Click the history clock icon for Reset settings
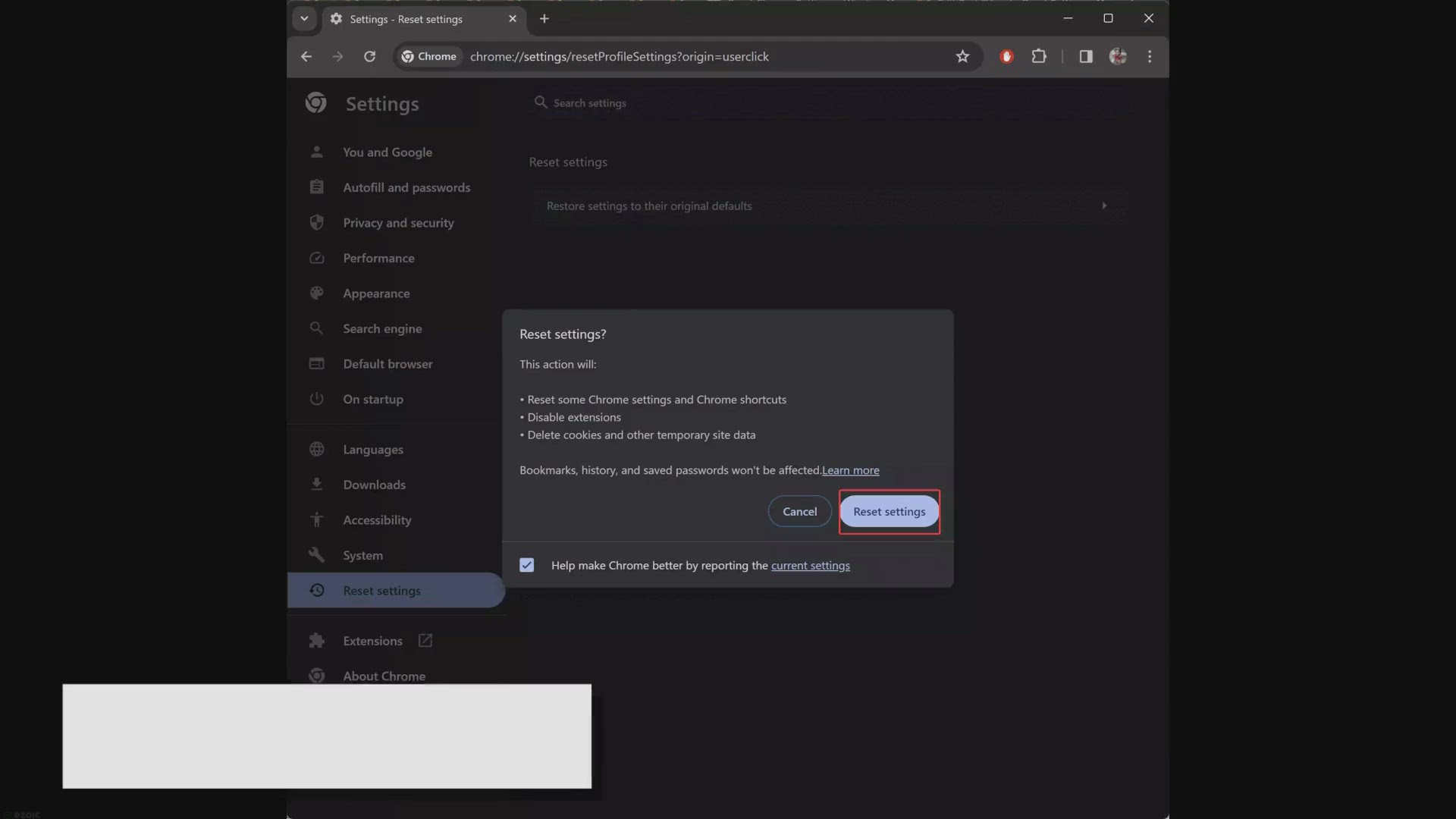The image size is (1456, 819). [x=317, y=590]
